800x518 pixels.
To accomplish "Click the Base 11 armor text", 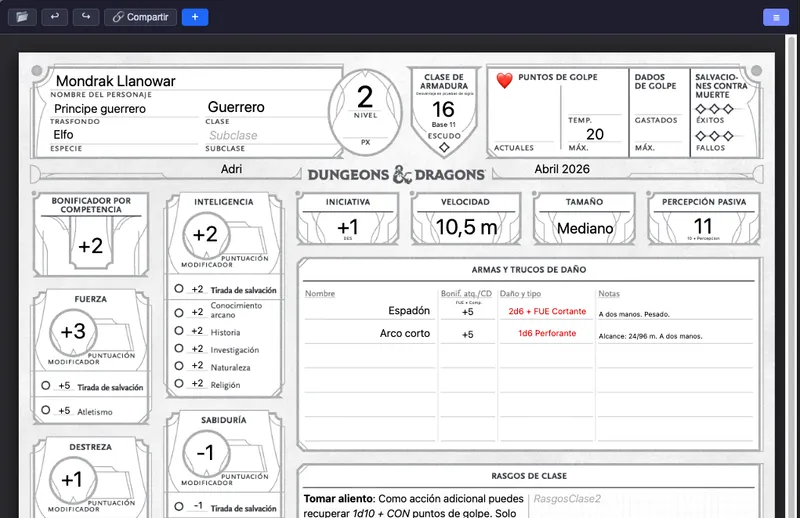I will tap(443, 125).
